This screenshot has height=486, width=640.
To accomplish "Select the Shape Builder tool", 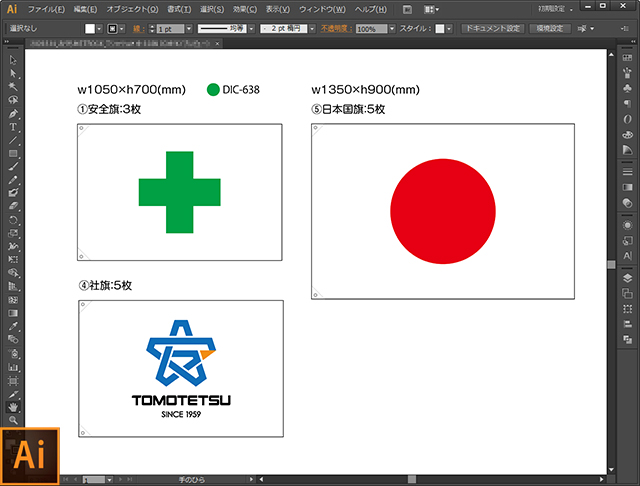I will point(13,273).
